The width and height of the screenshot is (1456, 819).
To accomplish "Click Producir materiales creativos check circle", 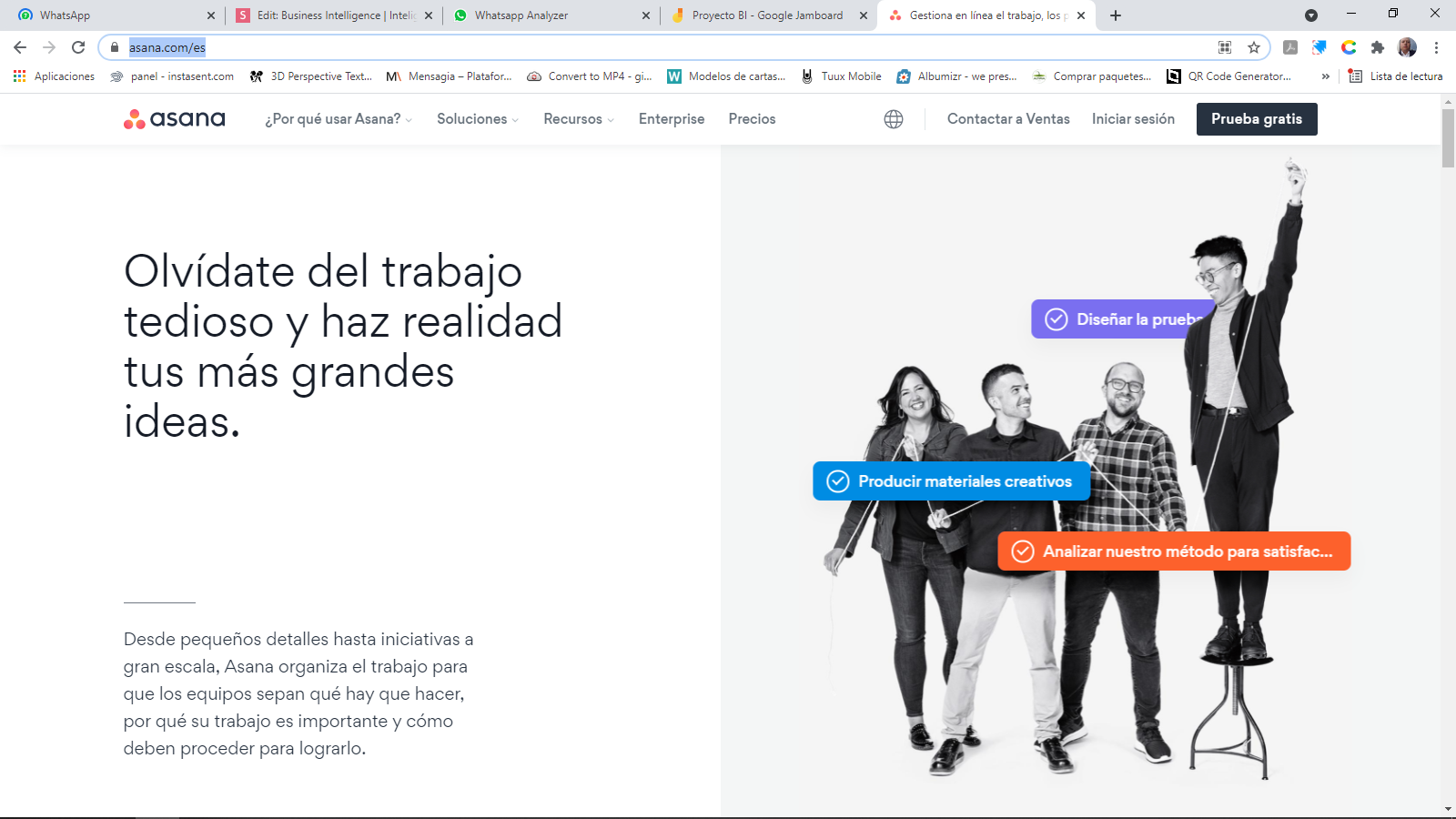I will (837, 481).
